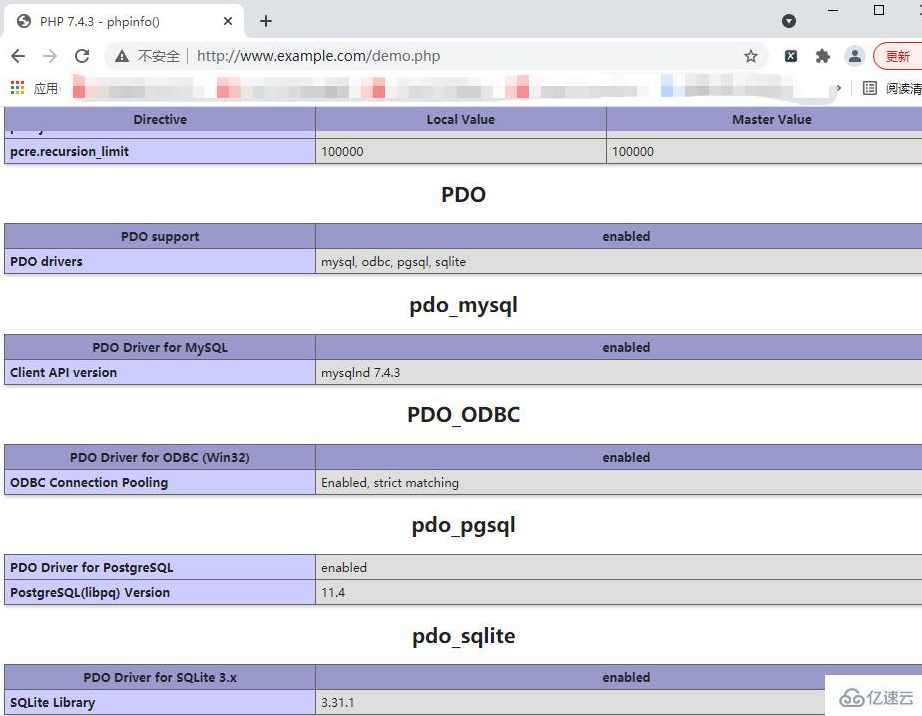Open a new tab with the plus icon

pyautogui.click(x=264, y=20)
